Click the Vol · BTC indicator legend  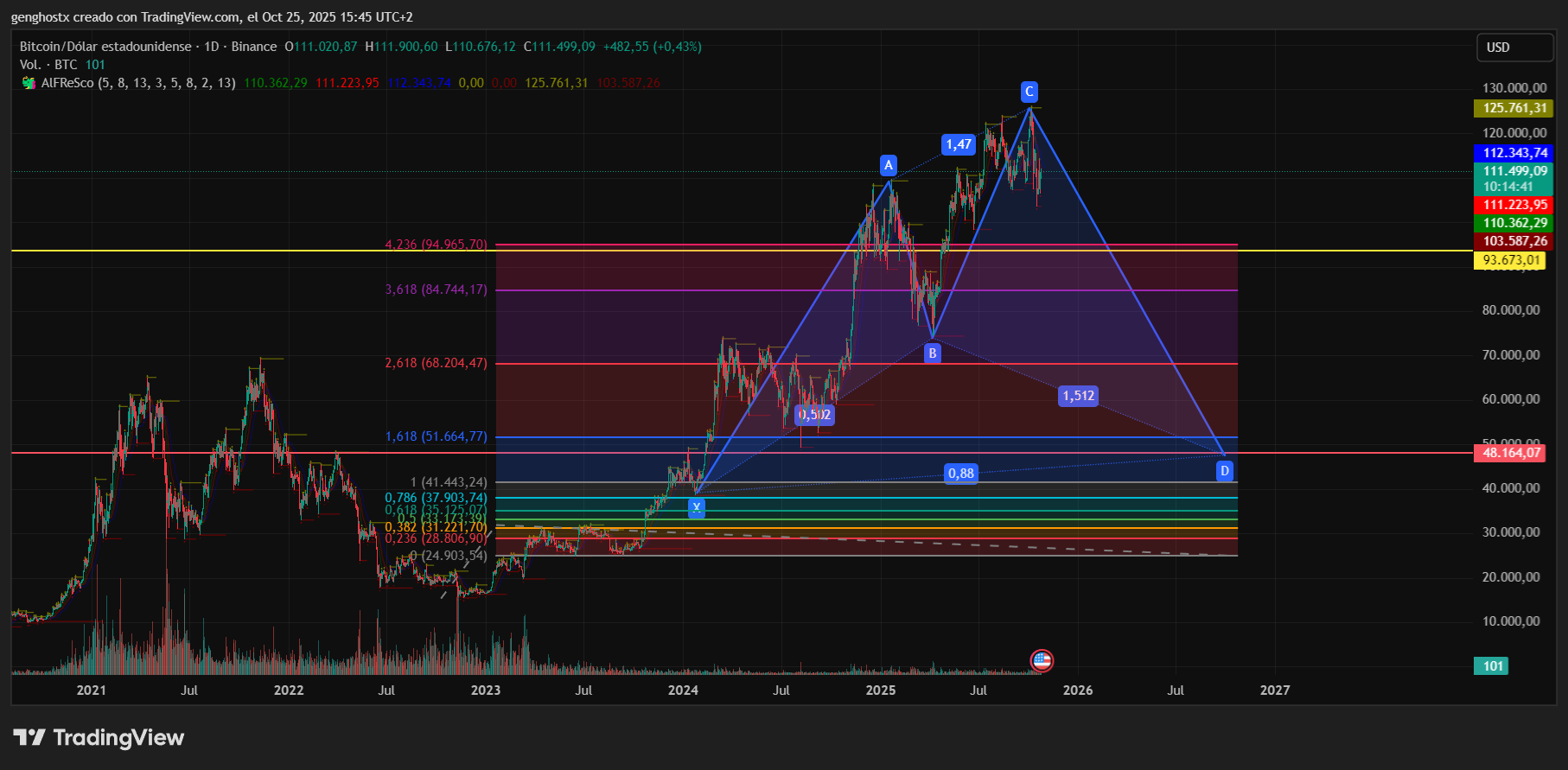(48, 65)
